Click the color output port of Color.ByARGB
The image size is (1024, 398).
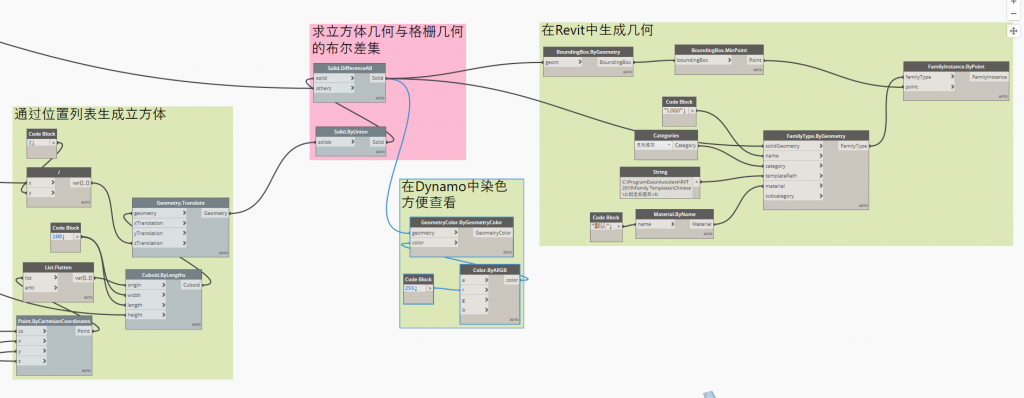tap(512, 280)
